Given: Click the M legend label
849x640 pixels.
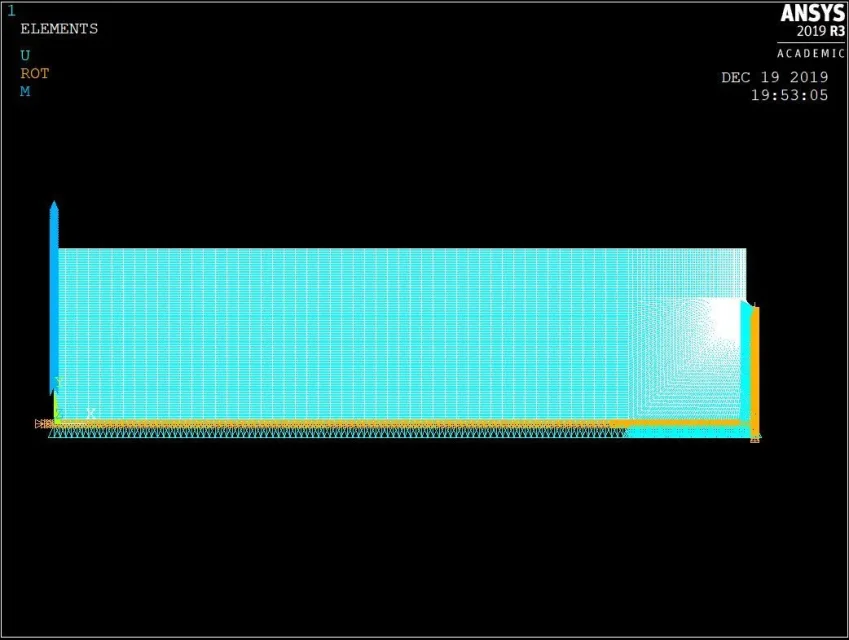Looking at the screenshot, I should [25, 91].
